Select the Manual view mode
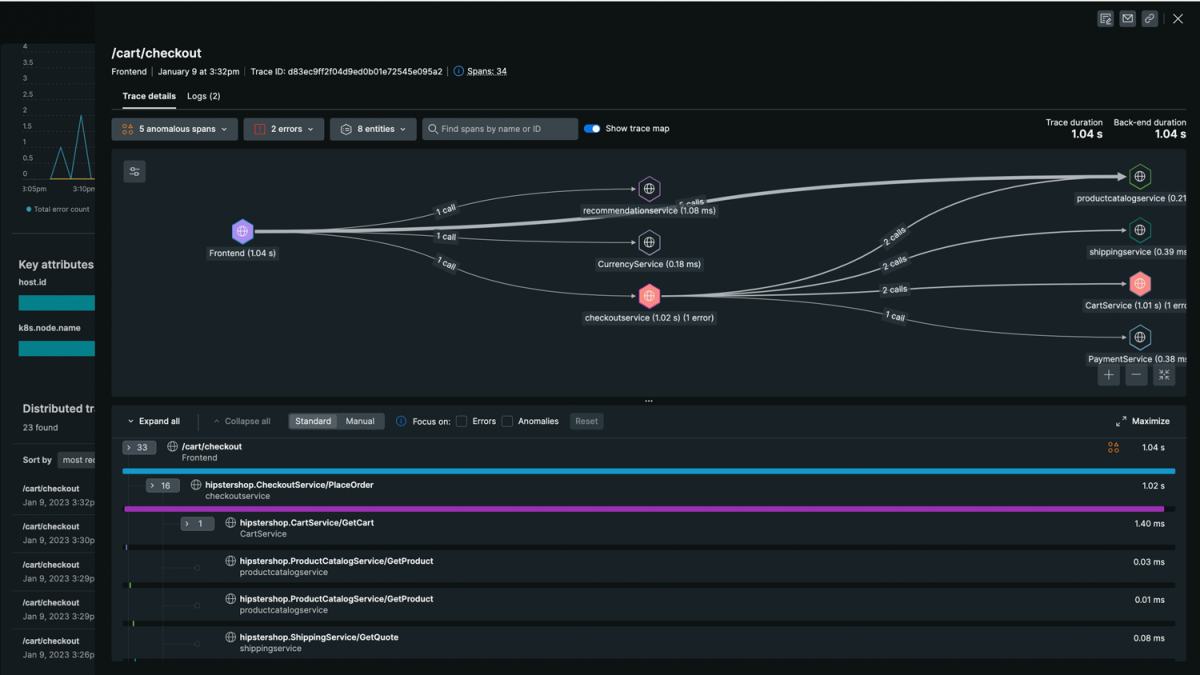The height and width of the screenshot is (675, 1200). pos(360,421)
